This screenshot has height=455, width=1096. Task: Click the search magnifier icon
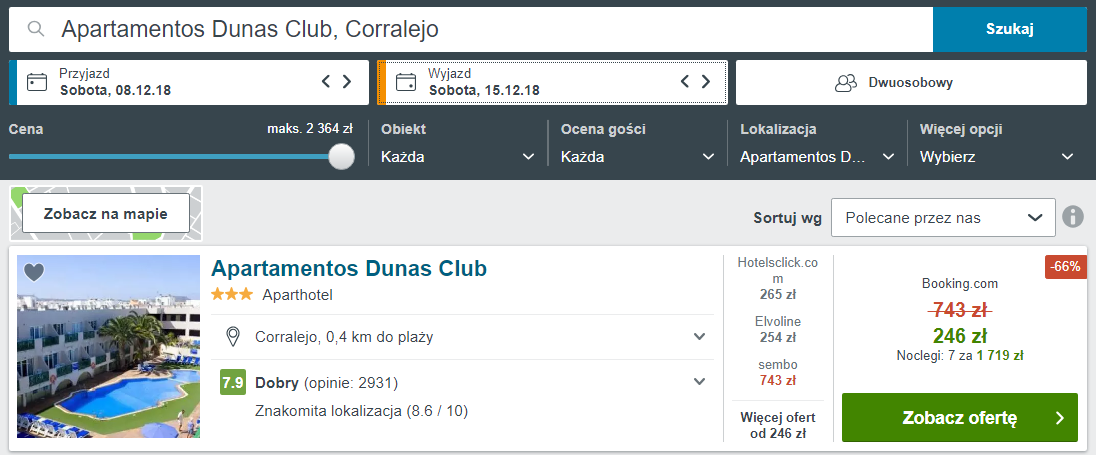click(x=36, y=29)
